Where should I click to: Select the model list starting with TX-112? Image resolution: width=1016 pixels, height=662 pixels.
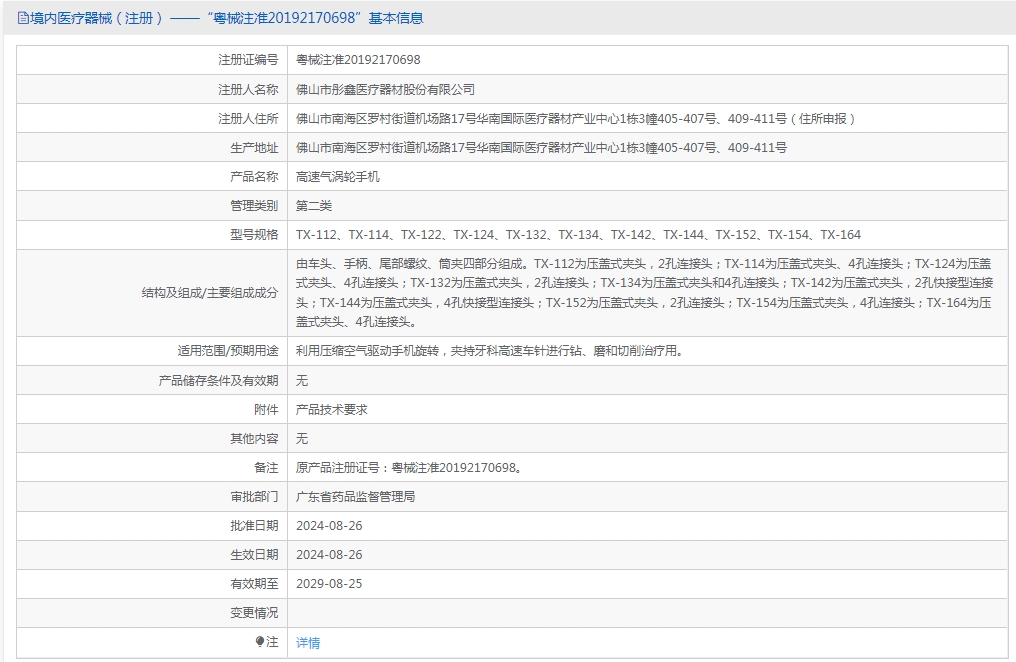(x=578, y=234)
